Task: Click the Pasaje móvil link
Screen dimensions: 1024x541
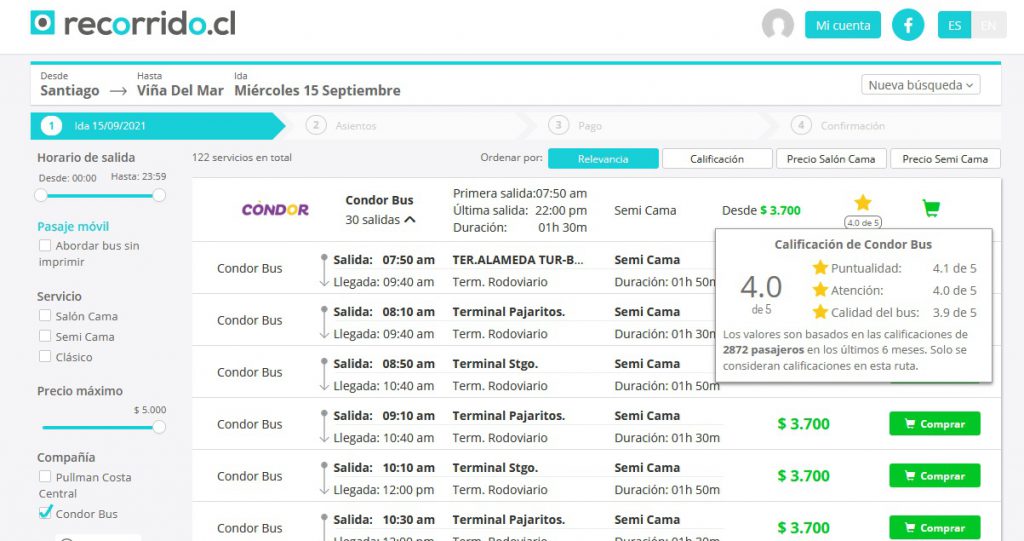Action: pos(73,227)
